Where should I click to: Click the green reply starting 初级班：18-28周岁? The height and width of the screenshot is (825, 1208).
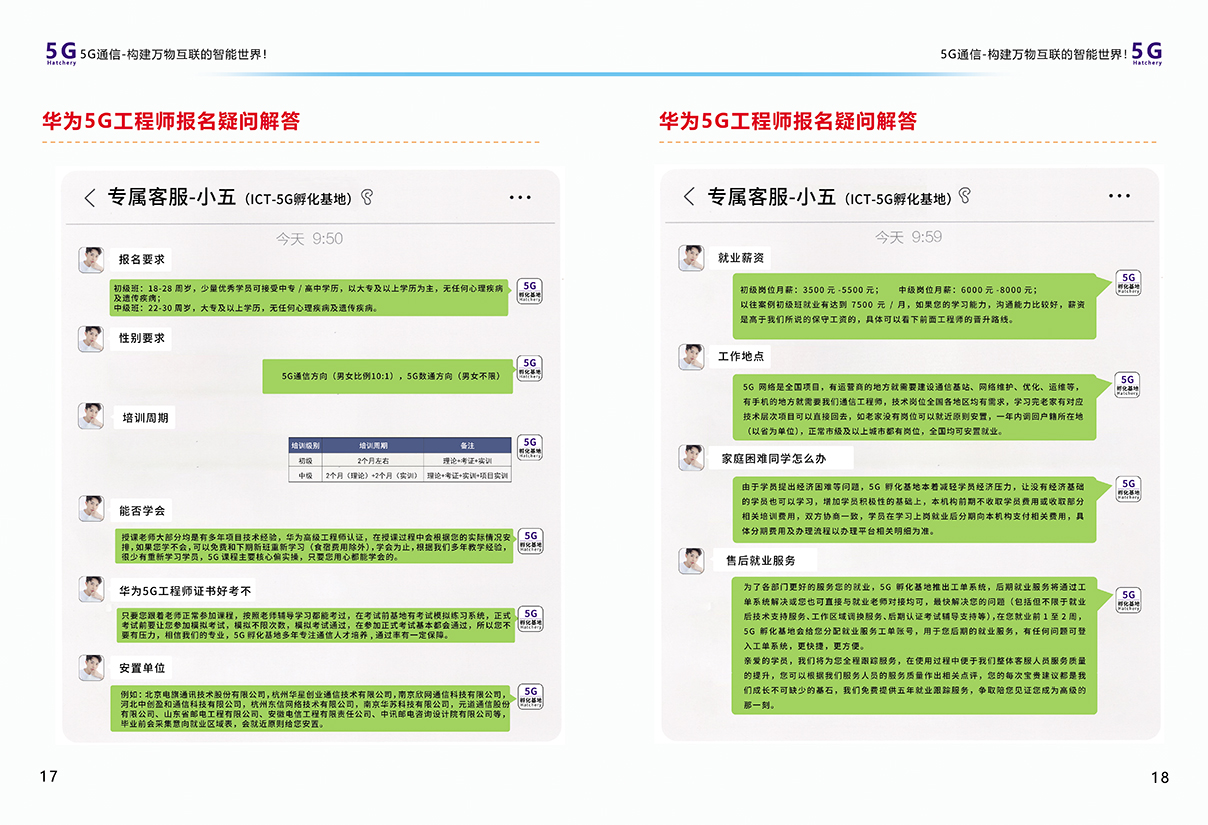(x=309, y=297)
